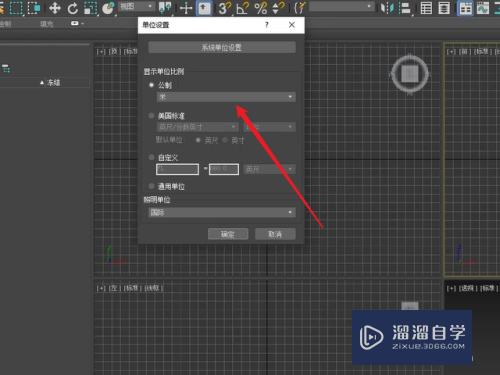
Task: Toggle the Angle Snap icon
Action: coord(242,8)
